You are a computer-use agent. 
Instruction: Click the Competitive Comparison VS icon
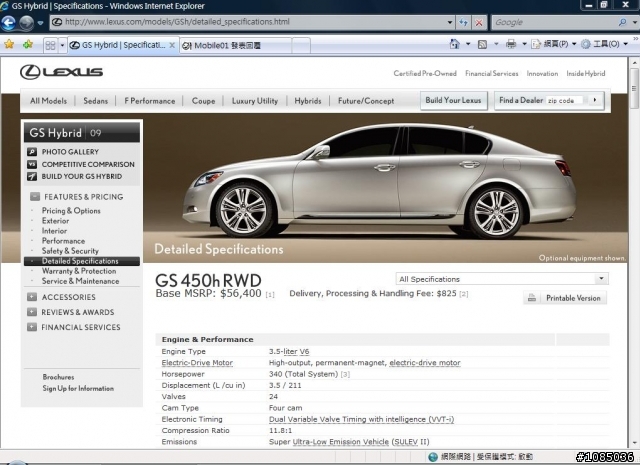coord(32,164)
